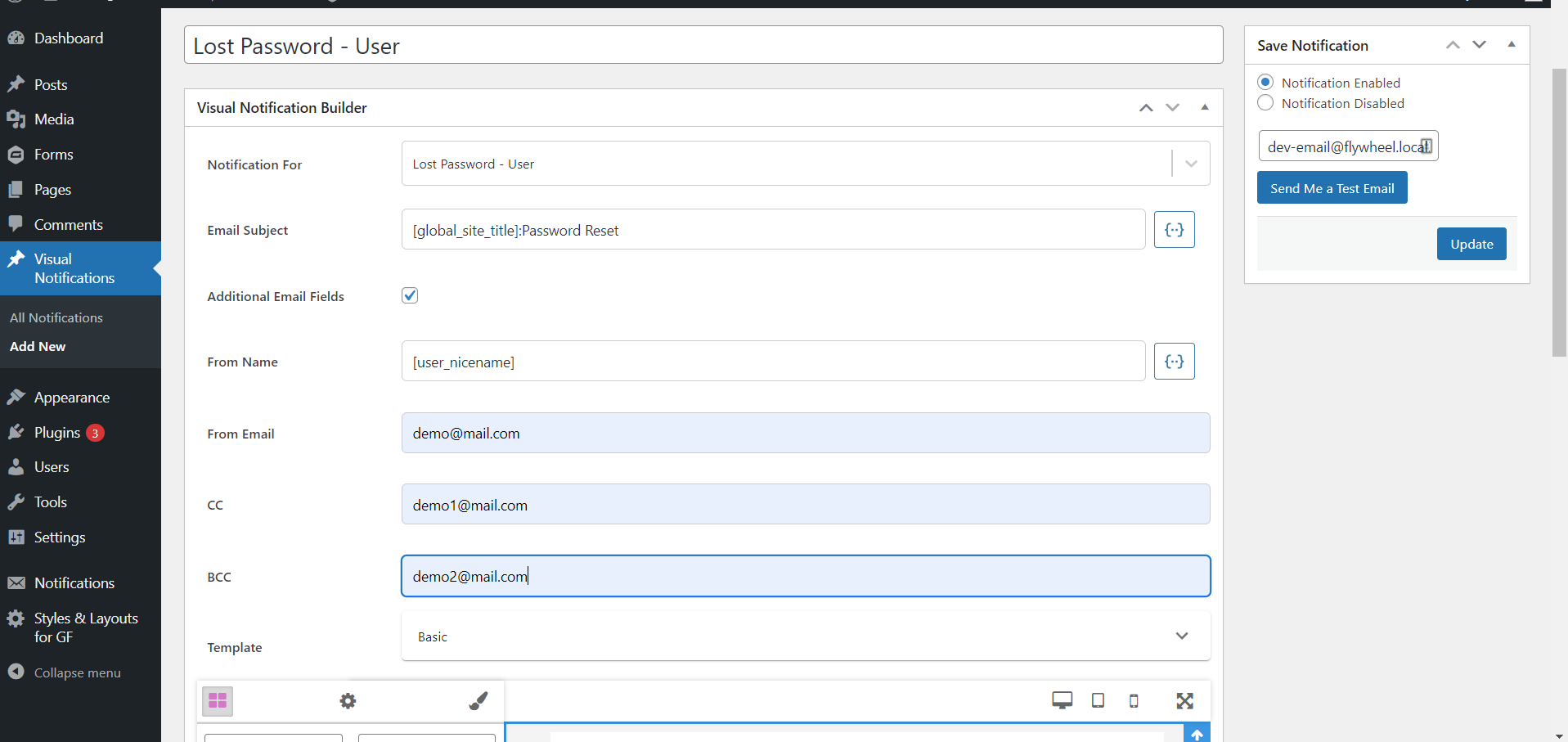Click the Comments bubble icon

pos(16,224)
